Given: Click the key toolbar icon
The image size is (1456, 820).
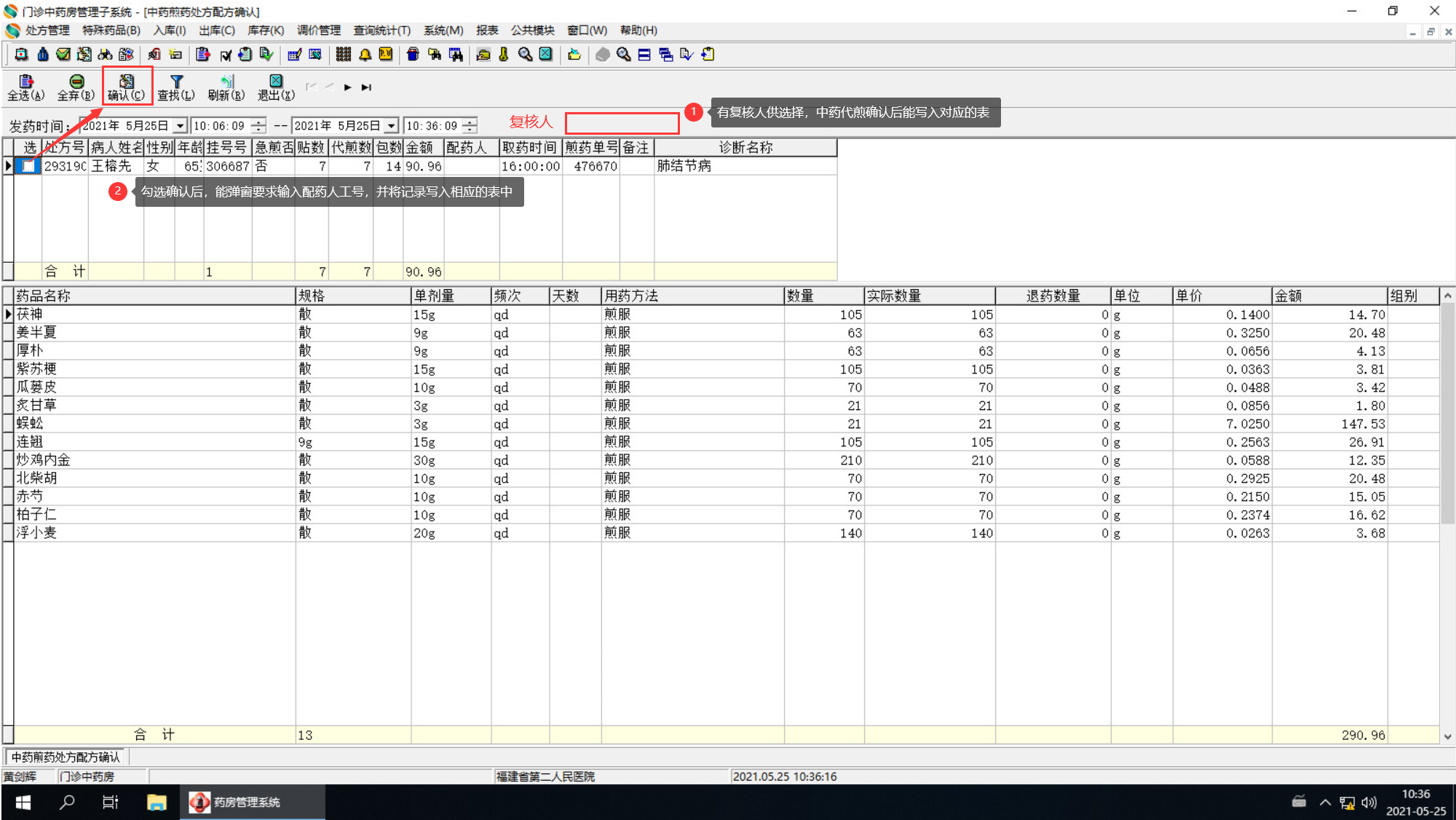Looking at the screenshot, I should (503, 55).
